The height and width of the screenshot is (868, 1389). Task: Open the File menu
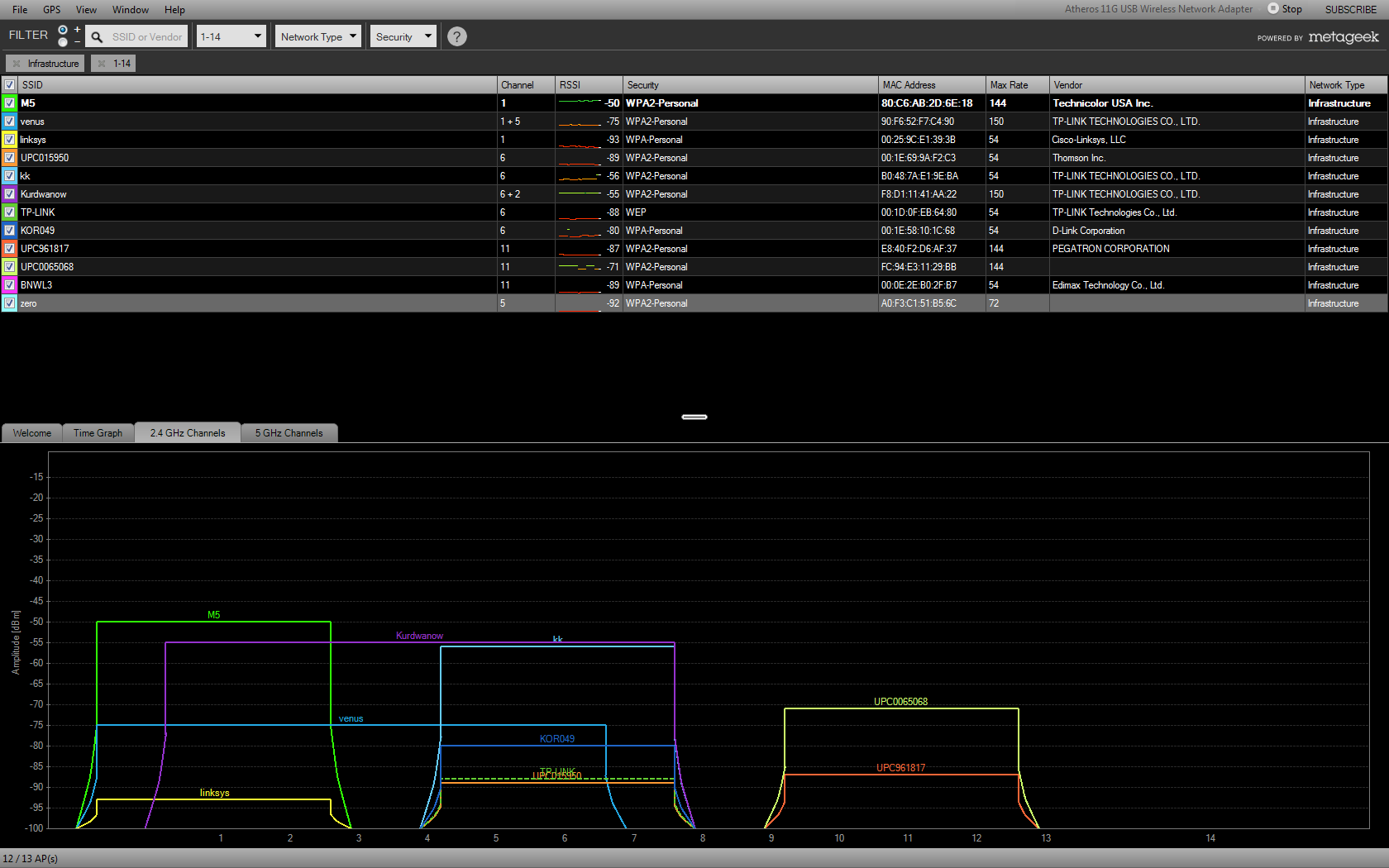pyautogui.click(x=20, y=10)
